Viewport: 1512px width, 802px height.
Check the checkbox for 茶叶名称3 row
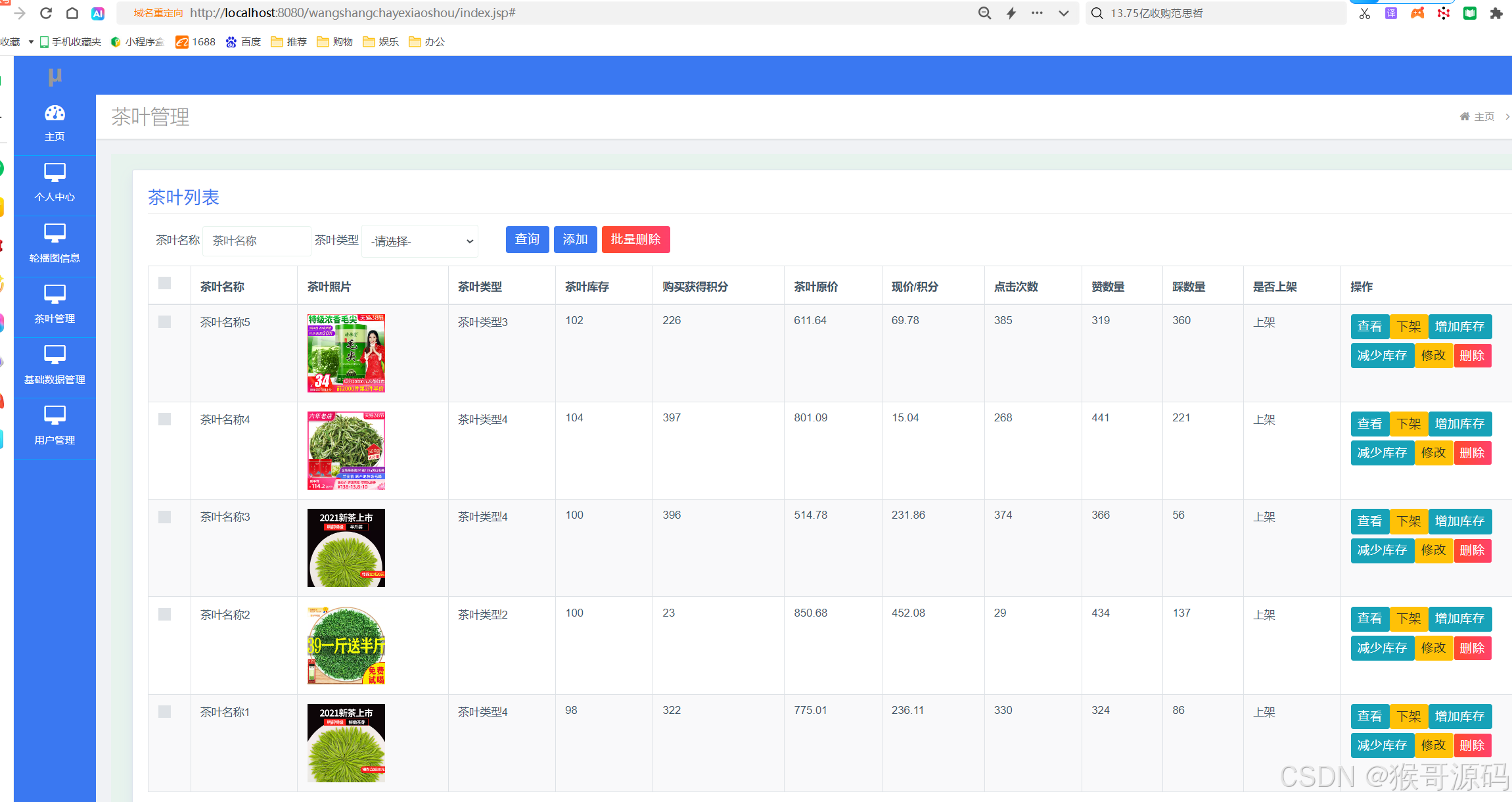coord(164,517)
